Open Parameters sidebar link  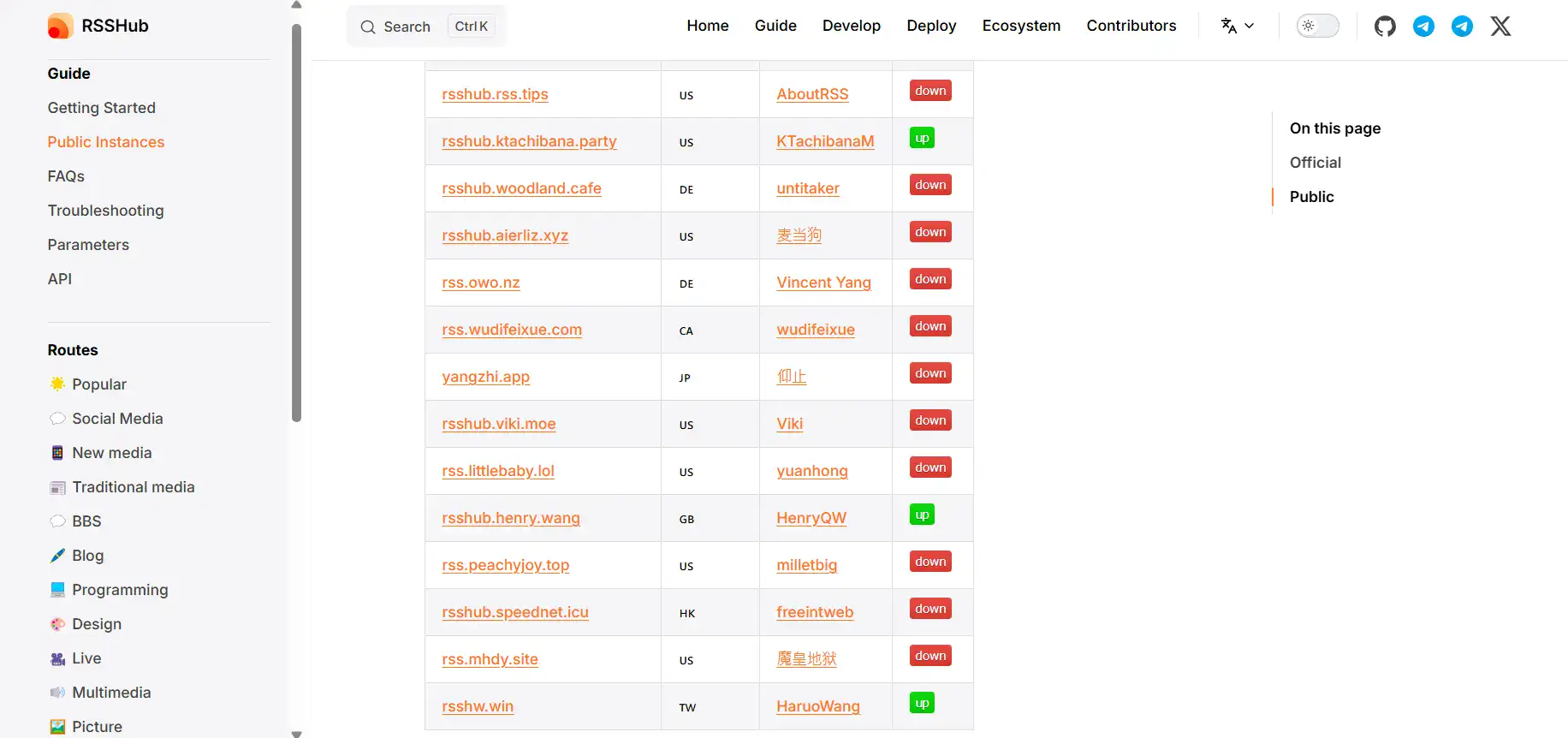click(88, 245)
